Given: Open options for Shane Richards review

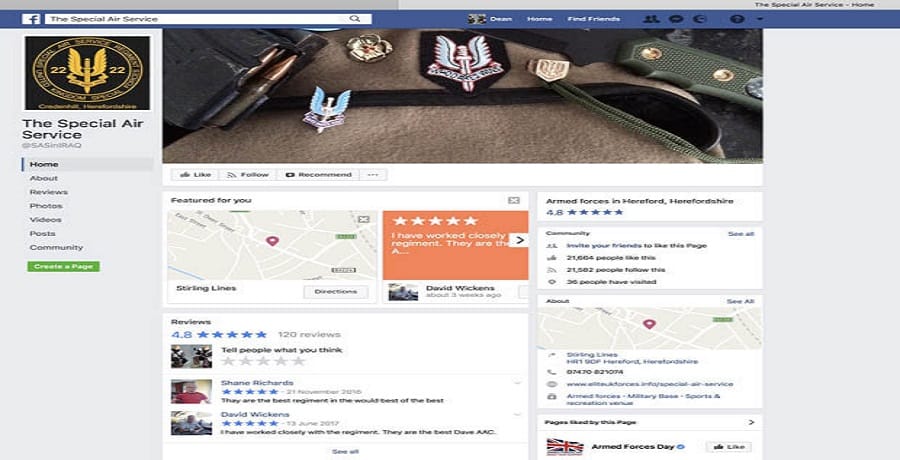Looking at the screenshot, I should click(x=517, y=382).
